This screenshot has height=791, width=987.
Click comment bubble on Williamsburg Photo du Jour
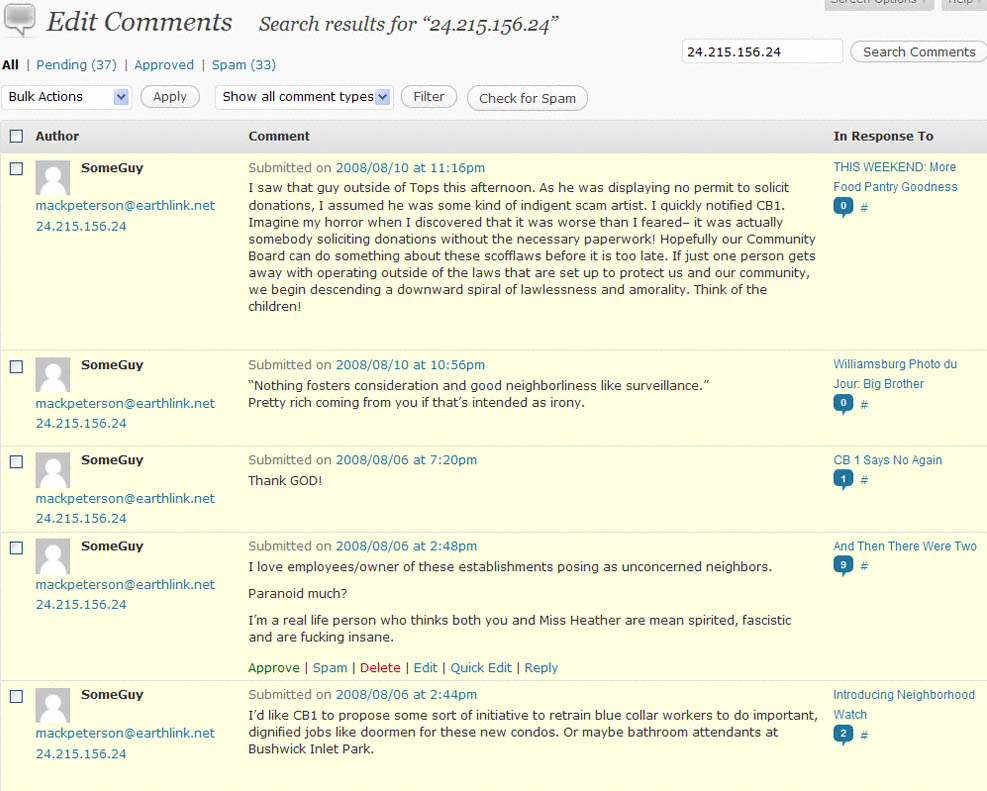843,404
